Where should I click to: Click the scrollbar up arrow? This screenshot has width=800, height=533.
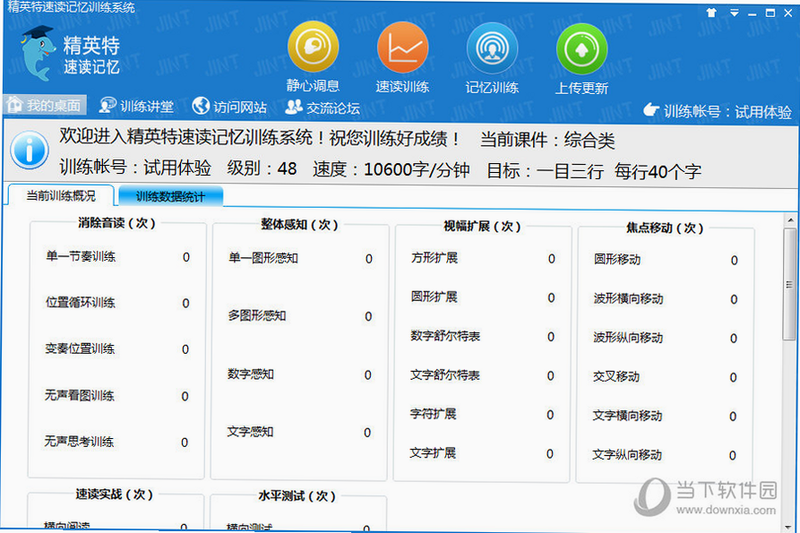790,220
